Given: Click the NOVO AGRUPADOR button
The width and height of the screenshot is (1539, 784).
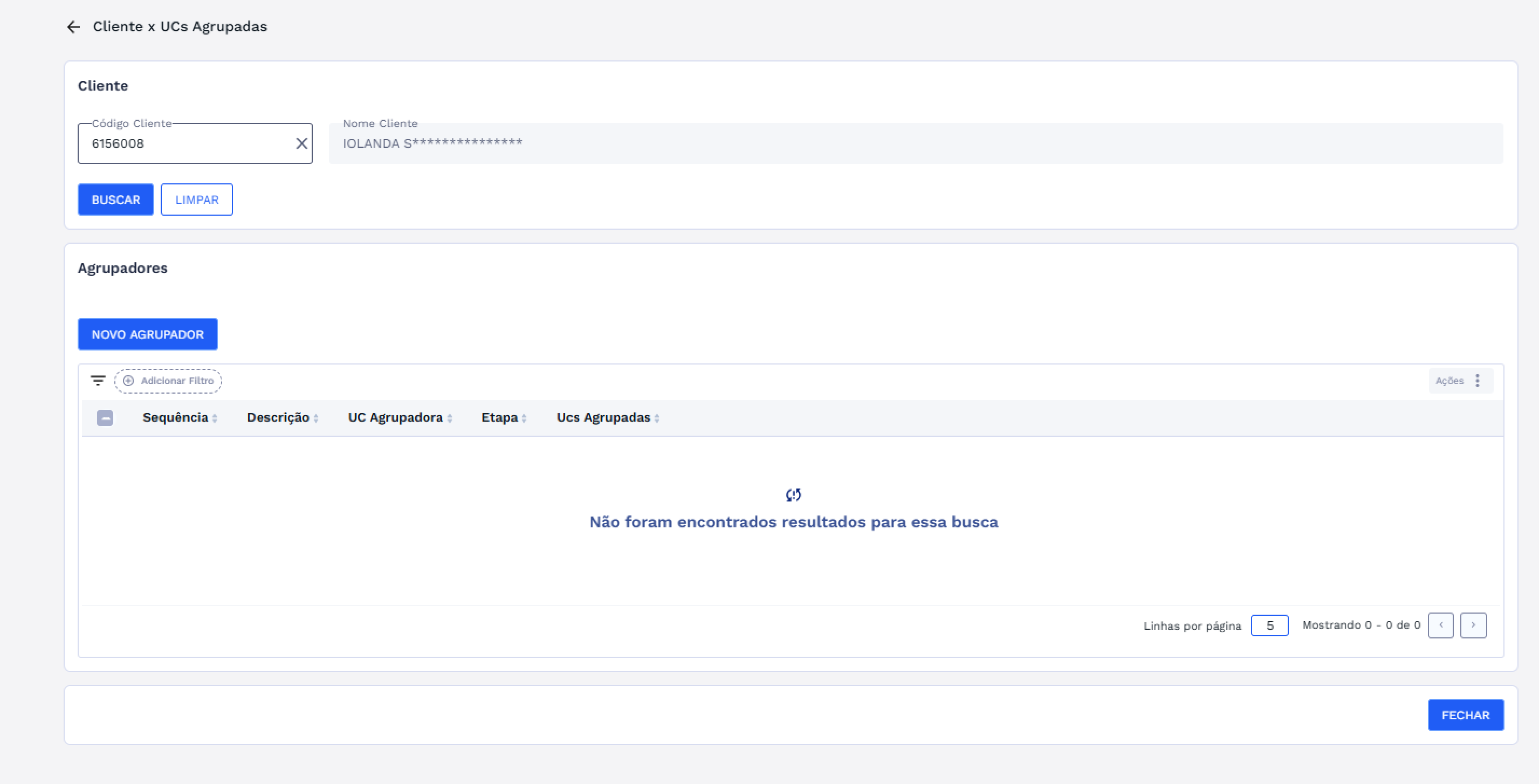Looking at the screenshot, I should (148, 335).
